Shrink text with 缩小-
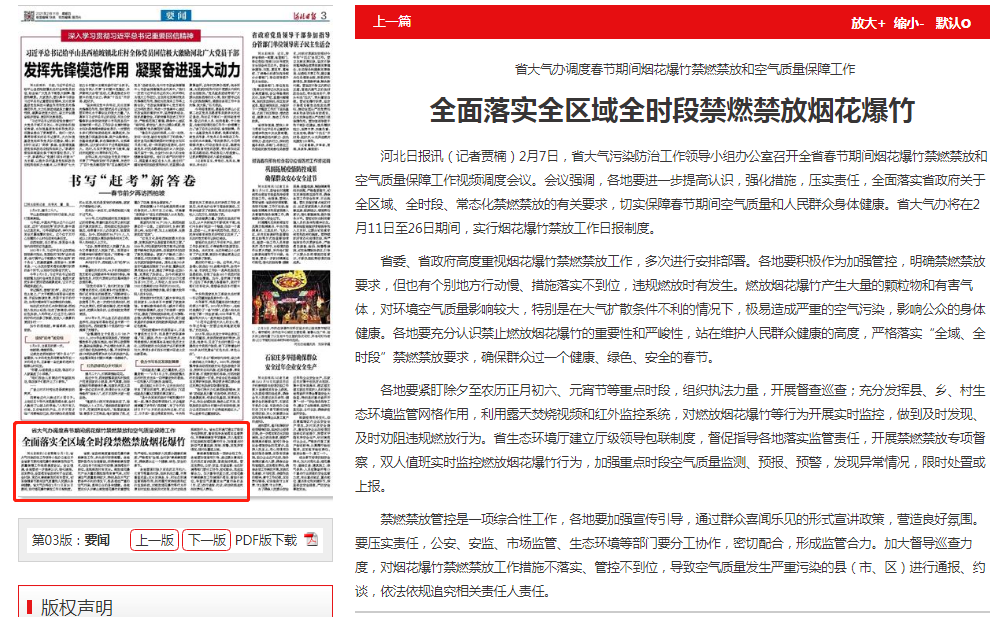The height and width of the screenshot is (617, 999). (909, 23)
